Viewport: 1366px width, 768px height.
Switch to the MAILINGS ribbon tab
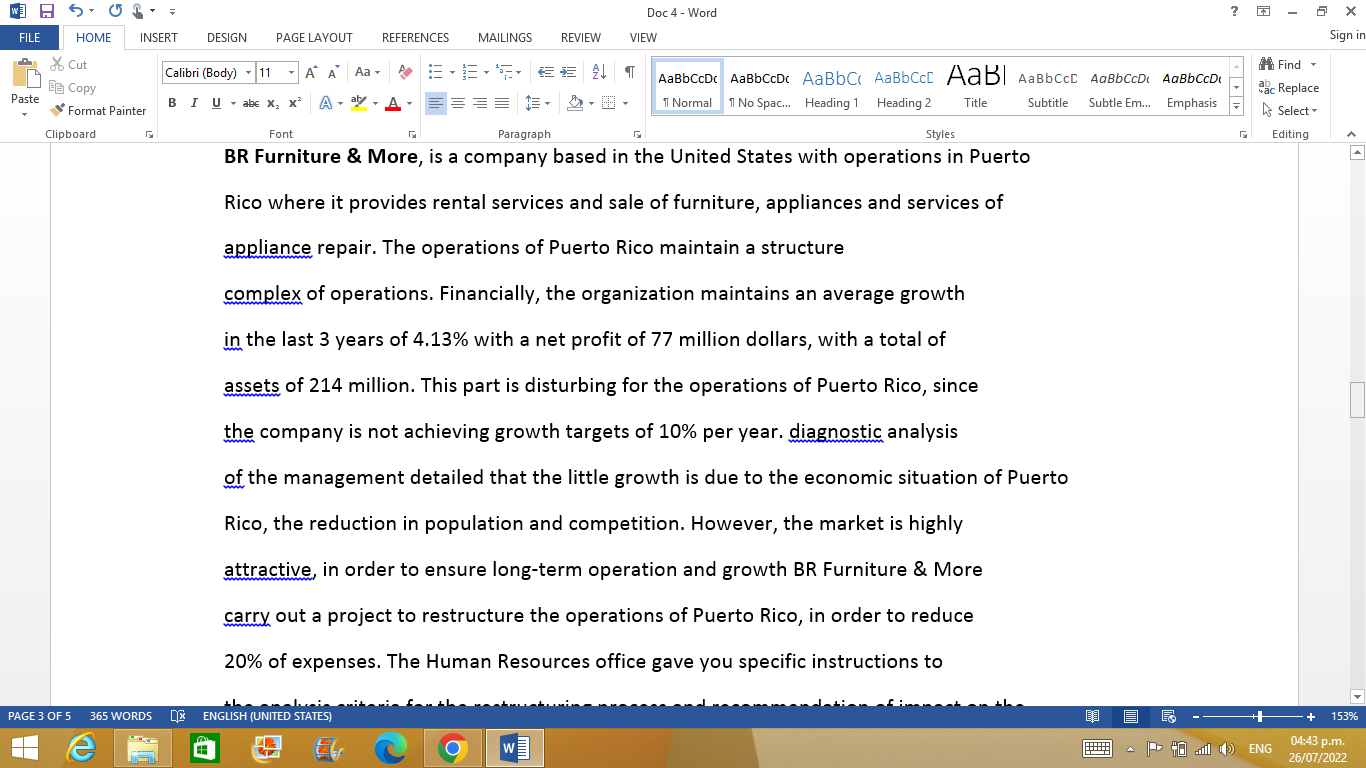(504, 37)
